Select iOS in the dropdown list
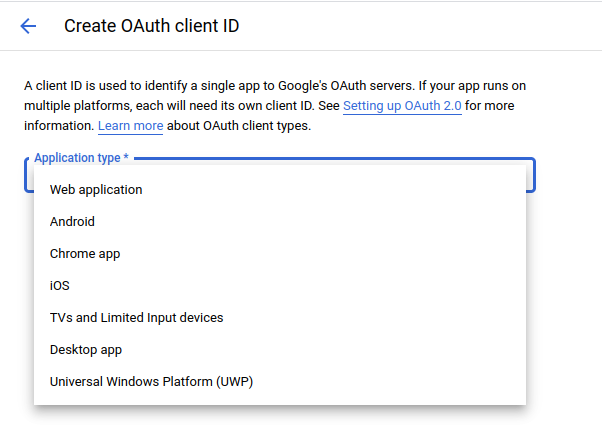 pyautogui.click(x=60, y=285)
